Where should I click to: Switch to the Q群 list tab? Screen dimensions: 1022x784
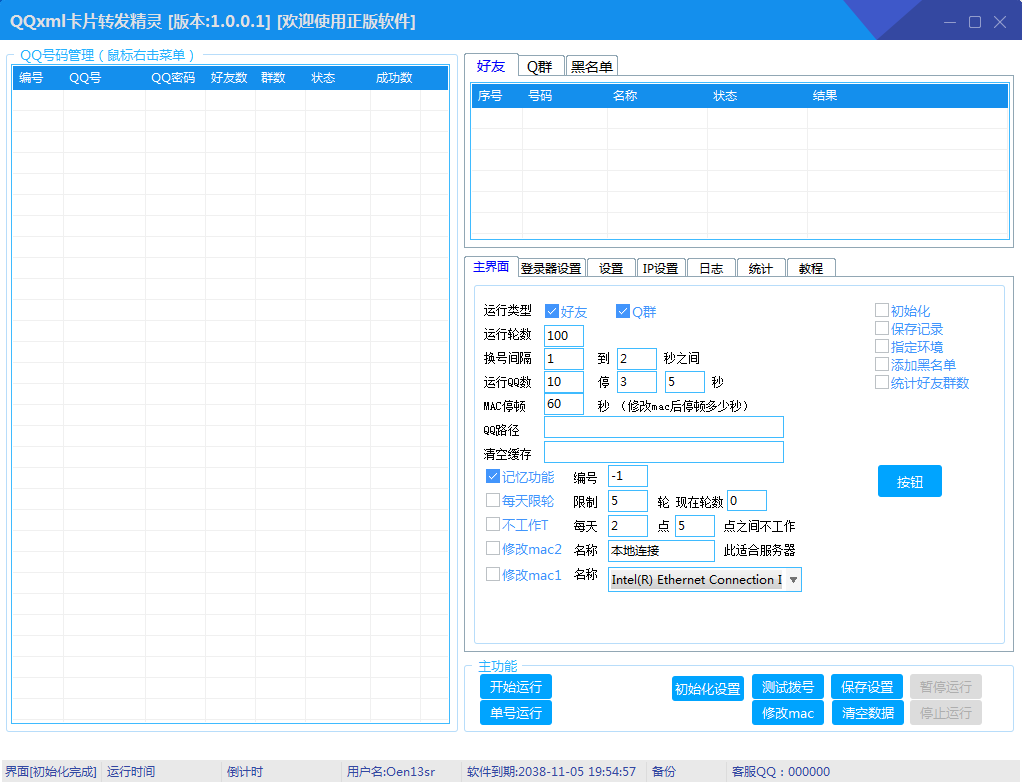540,66
